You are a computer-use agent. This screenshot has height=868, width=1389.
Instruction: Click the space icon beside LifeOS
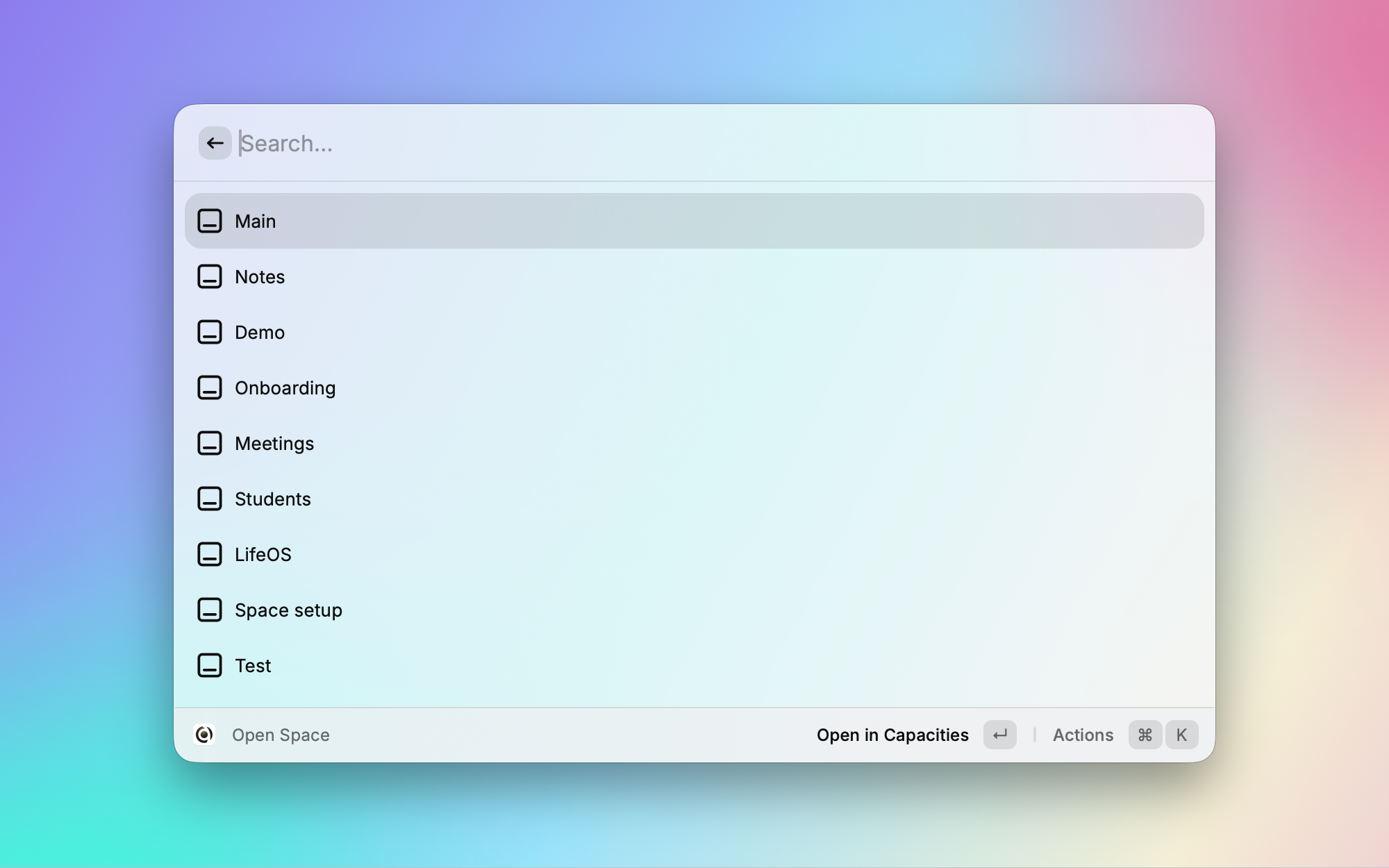[x=209, y=554]
